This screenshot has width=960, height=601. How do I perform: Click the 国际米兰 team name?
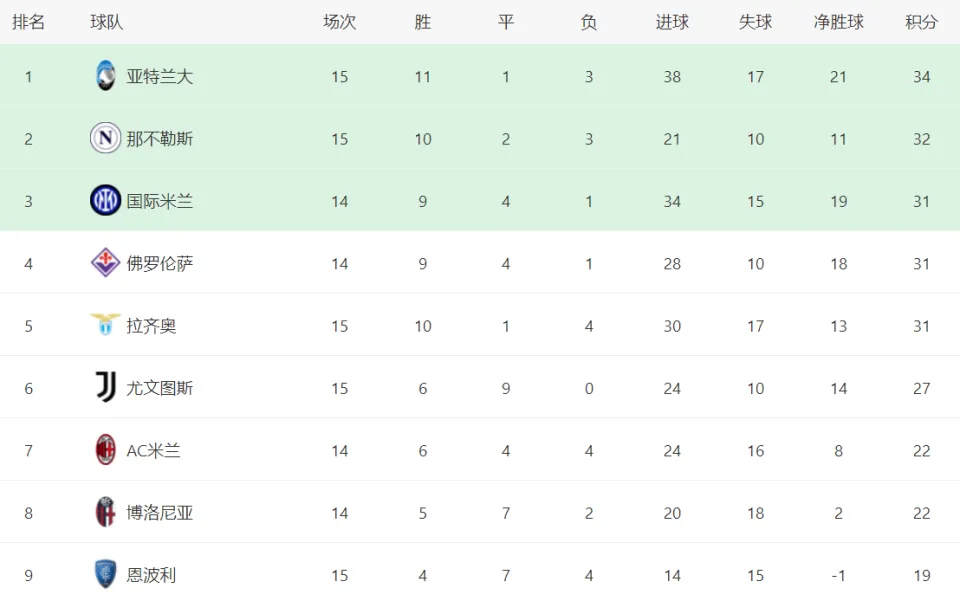point(160,201)
